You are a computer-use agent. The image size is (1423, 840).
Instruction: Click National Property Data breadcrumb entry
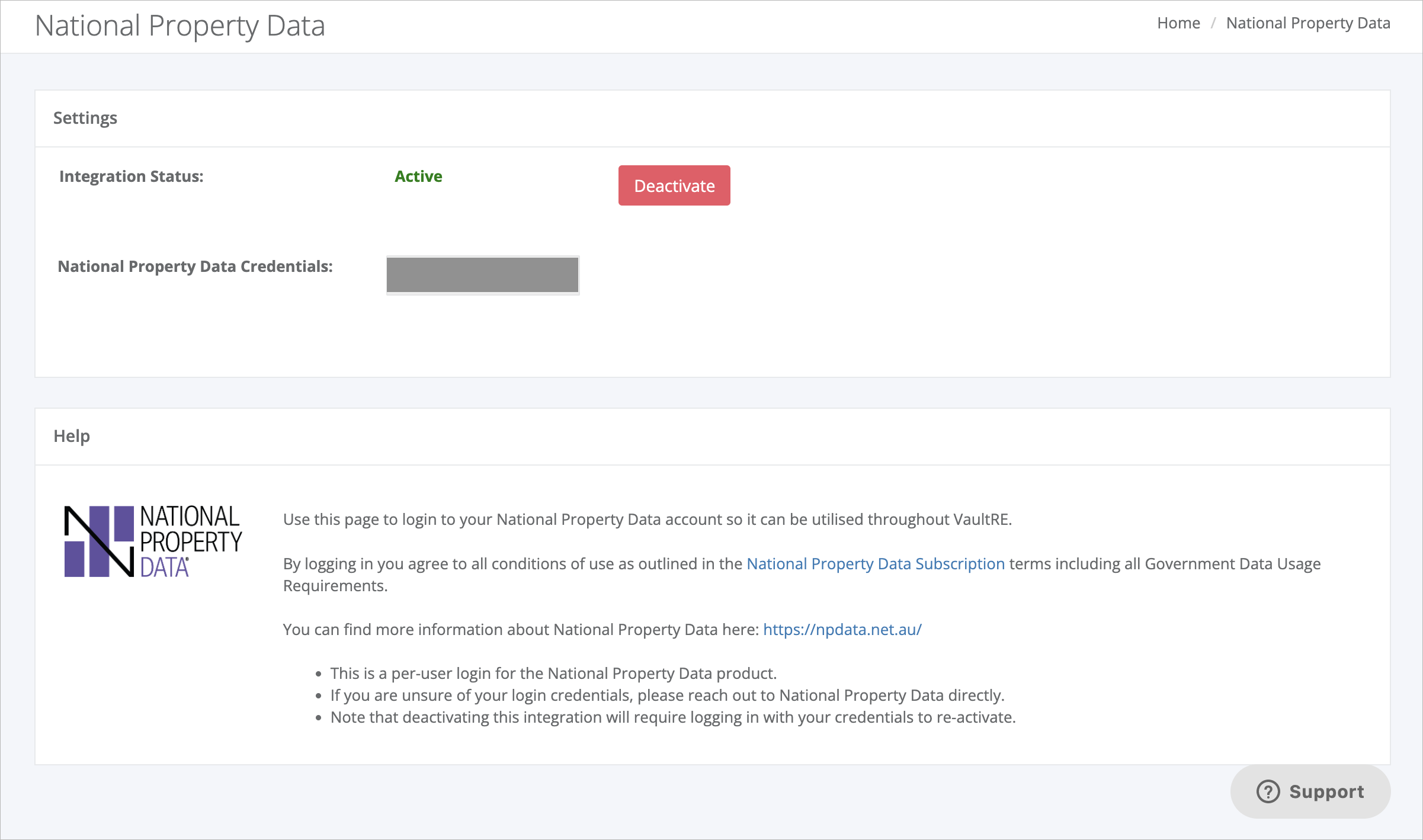1308,23
